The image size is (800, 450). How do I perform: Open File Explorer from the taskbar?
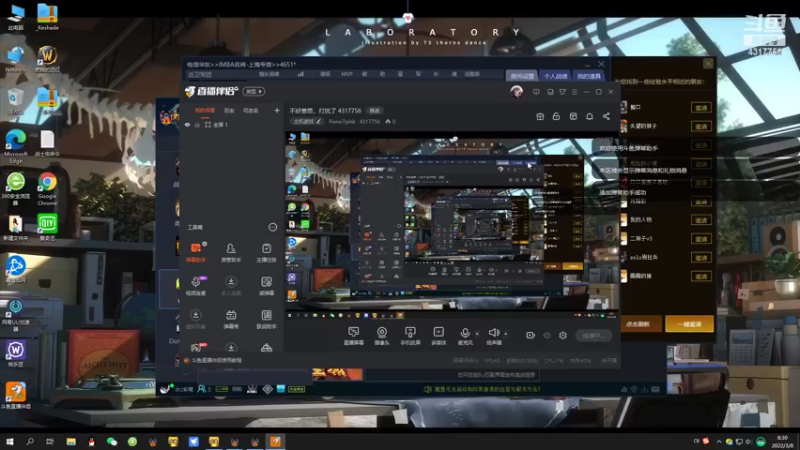pyautogui.click(x=71, y=442)
